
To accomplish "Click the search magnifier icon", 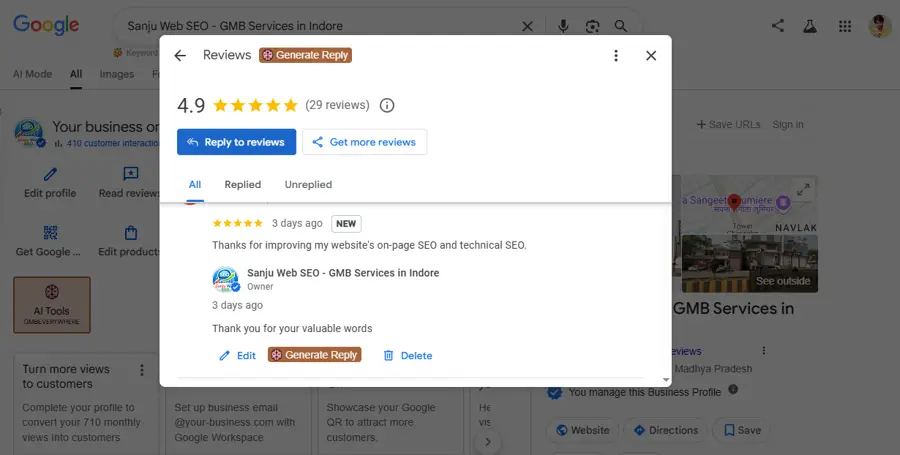I will [x=620, y=26].
